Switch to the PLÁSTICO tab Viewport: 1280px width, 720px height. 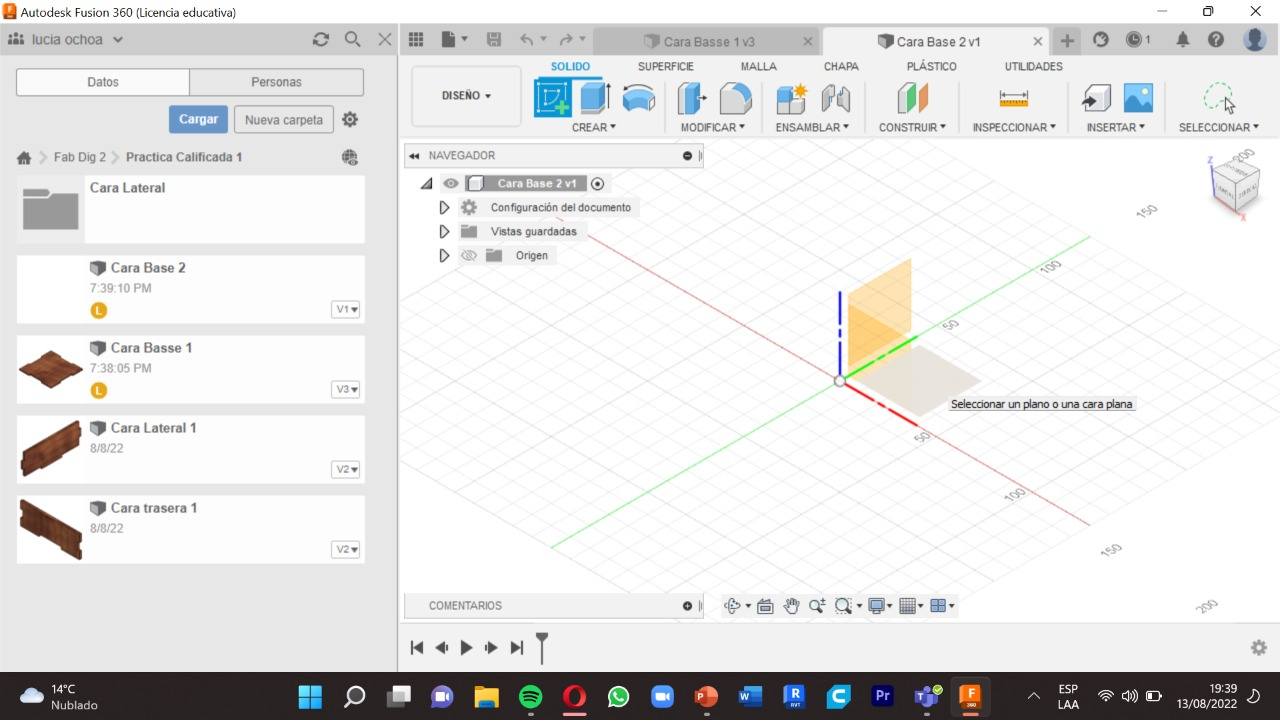click(x=931, y=66)
